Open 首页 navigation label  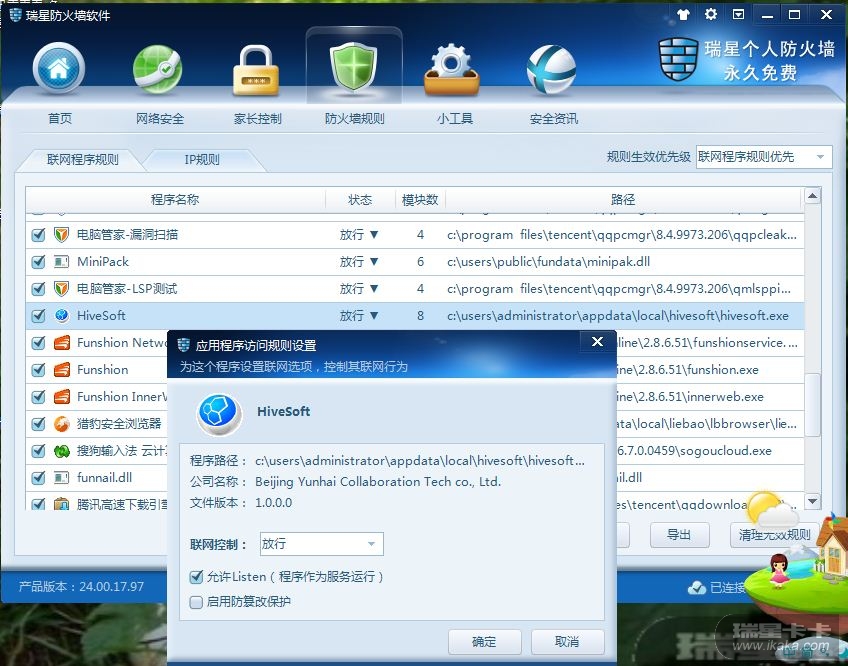tap(59, 118)
